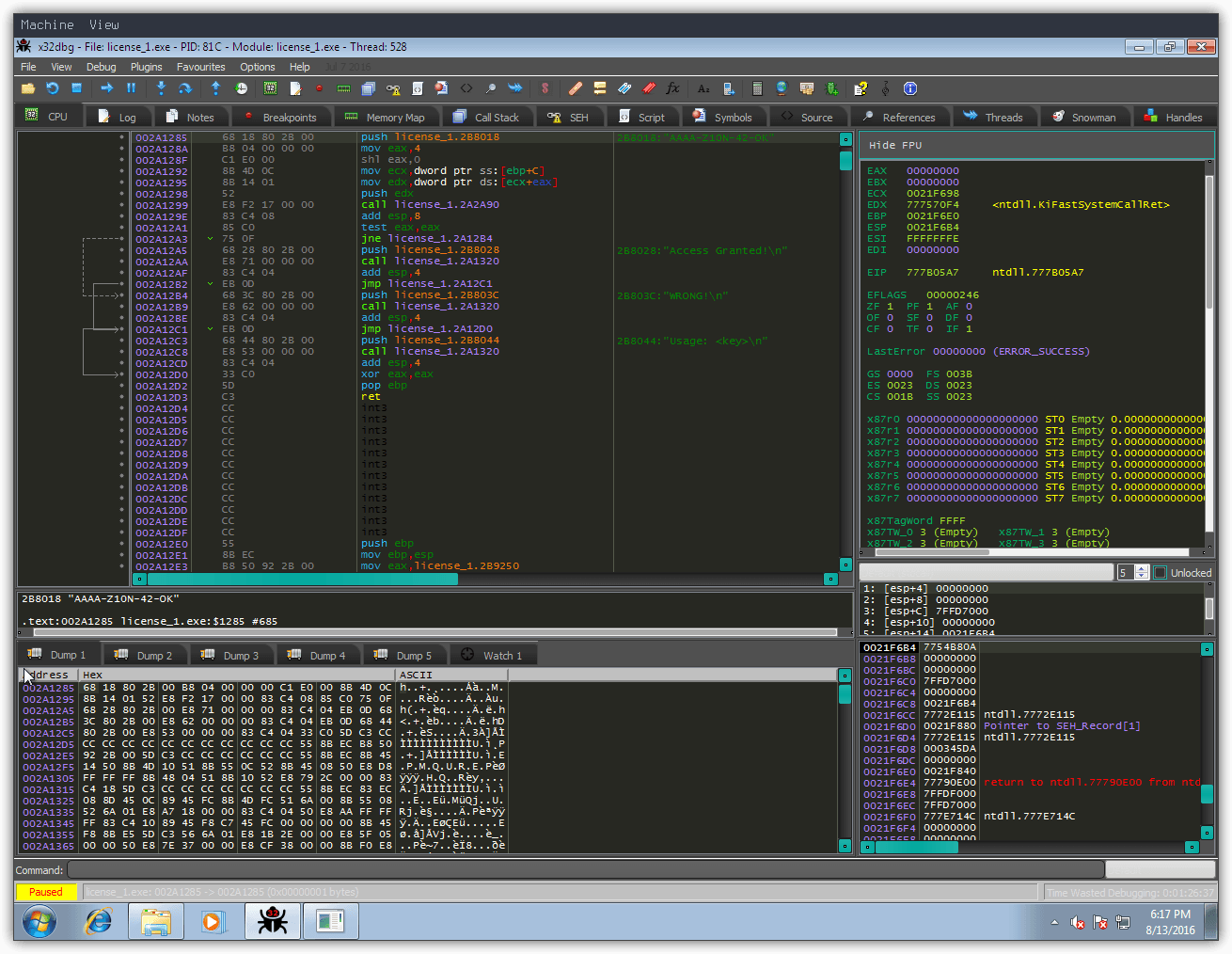Click the Paused status label
Viewport: 1232px width, 954px height.
[45, 892]
